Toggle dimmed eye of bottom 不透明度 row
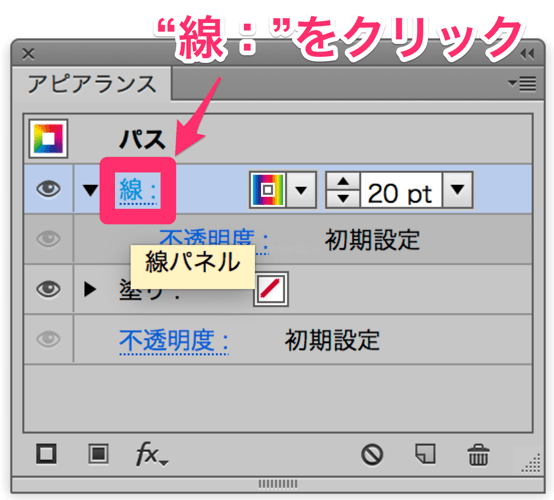Image resolution: width=554 pixels, height=500 pixels. coord(48,339)
